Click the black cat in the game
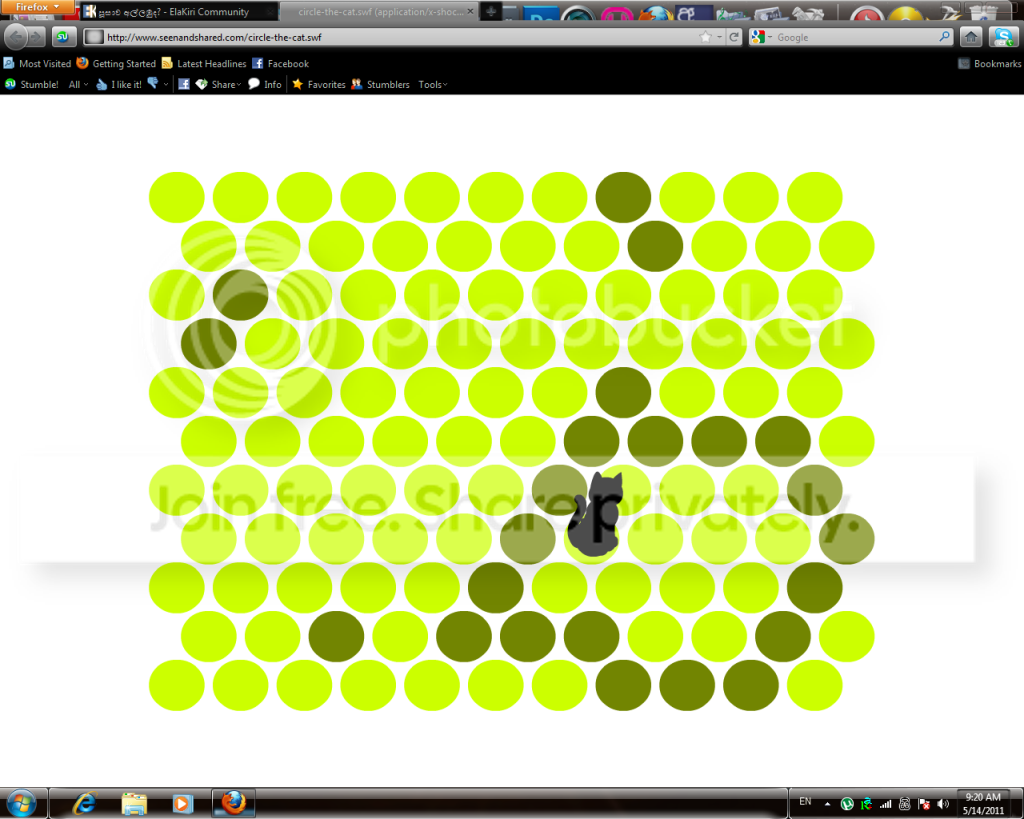Viewport: 1024px width, 819px height. tap(594, 516)
